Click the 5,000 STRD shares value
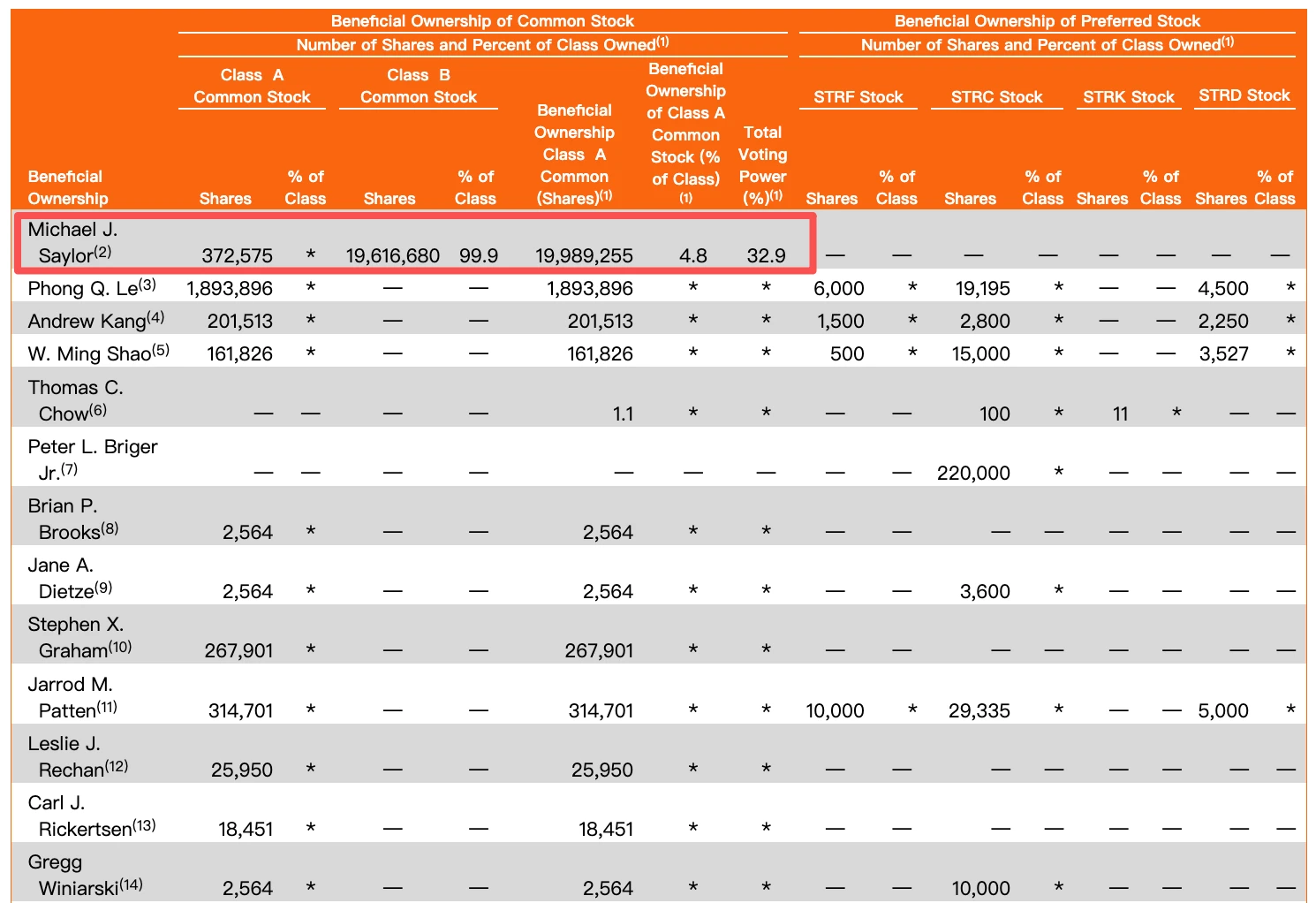Screen dimensions: 1316x903 1223,710
